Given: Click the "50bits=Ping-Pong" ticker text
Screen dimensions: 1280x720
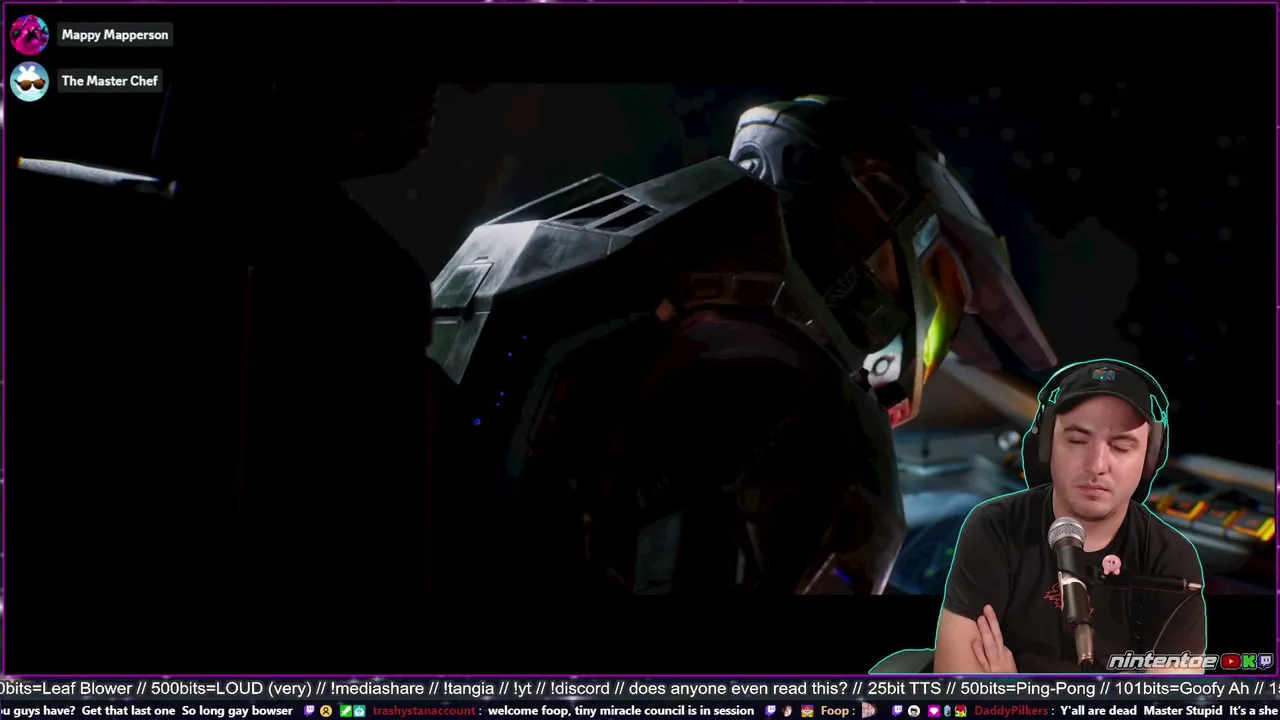Looking at the screenshot, I should (1027, 689).
